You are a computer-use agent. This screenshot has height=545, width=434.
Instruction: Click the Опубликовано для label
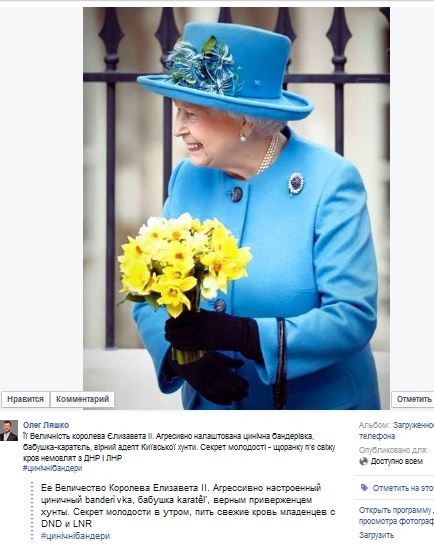393,450
